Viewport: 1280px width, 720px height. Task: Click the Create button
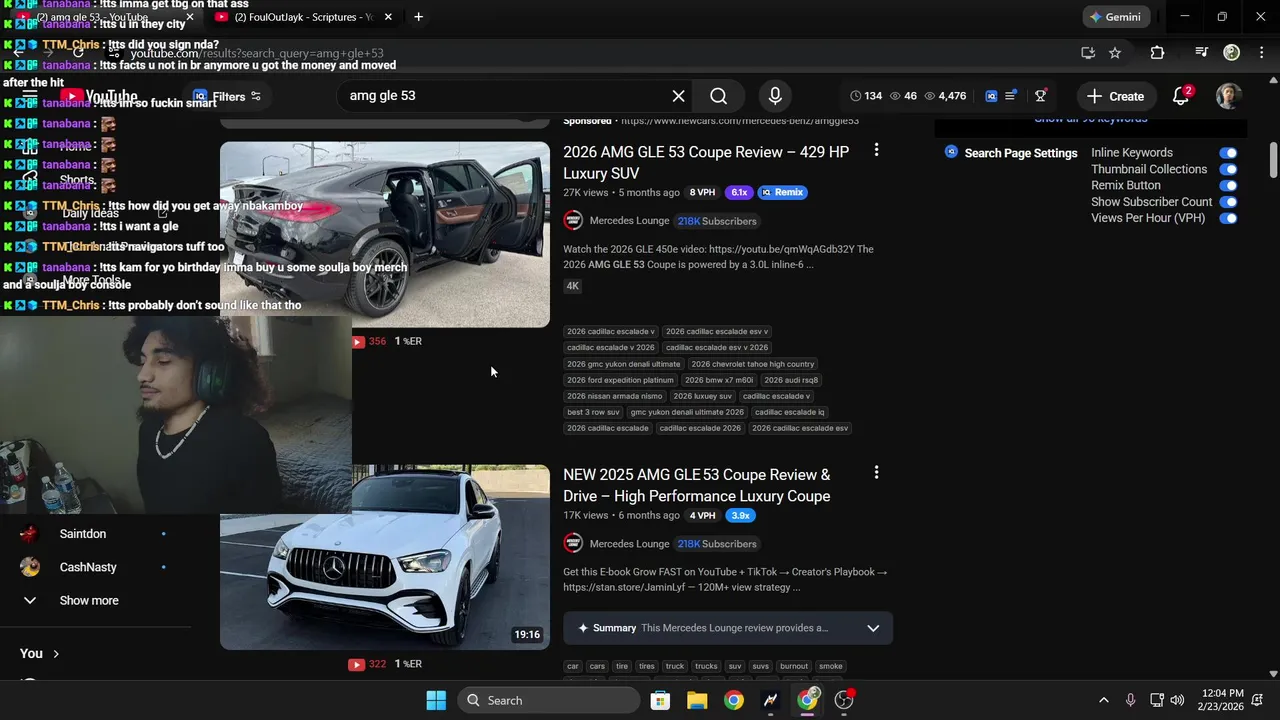1115,96
